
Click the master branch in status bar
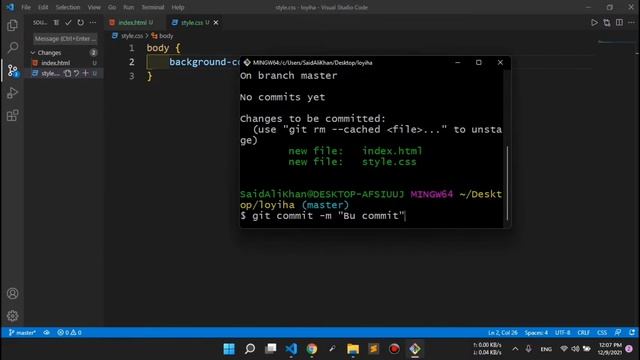pyautogui.click(x=22, y=333)
